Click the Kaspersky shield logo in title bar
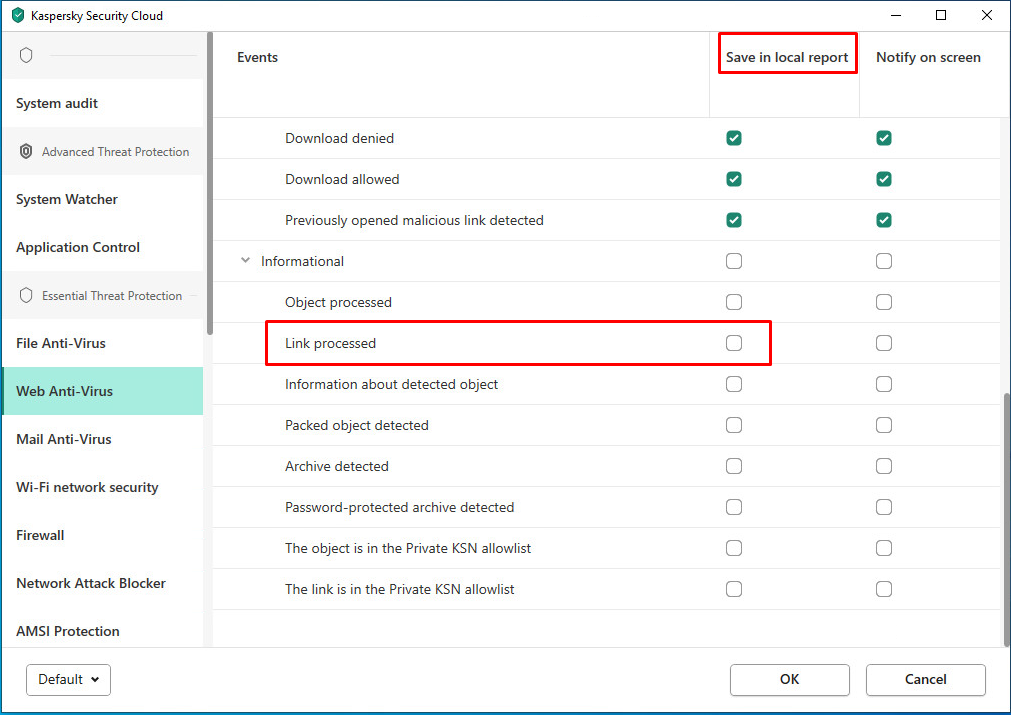 [18, 15]
